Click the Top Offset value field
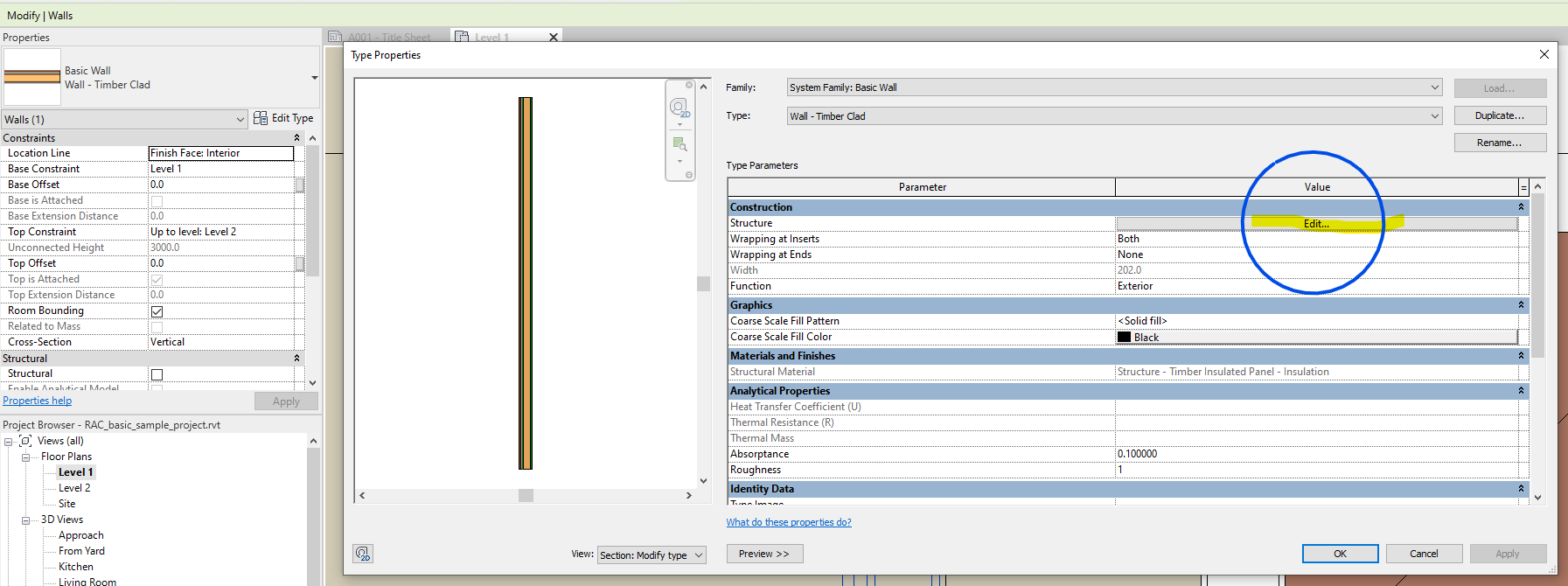Image resolution: width=1568 pixels, height=586 pixels. [221, 263]
